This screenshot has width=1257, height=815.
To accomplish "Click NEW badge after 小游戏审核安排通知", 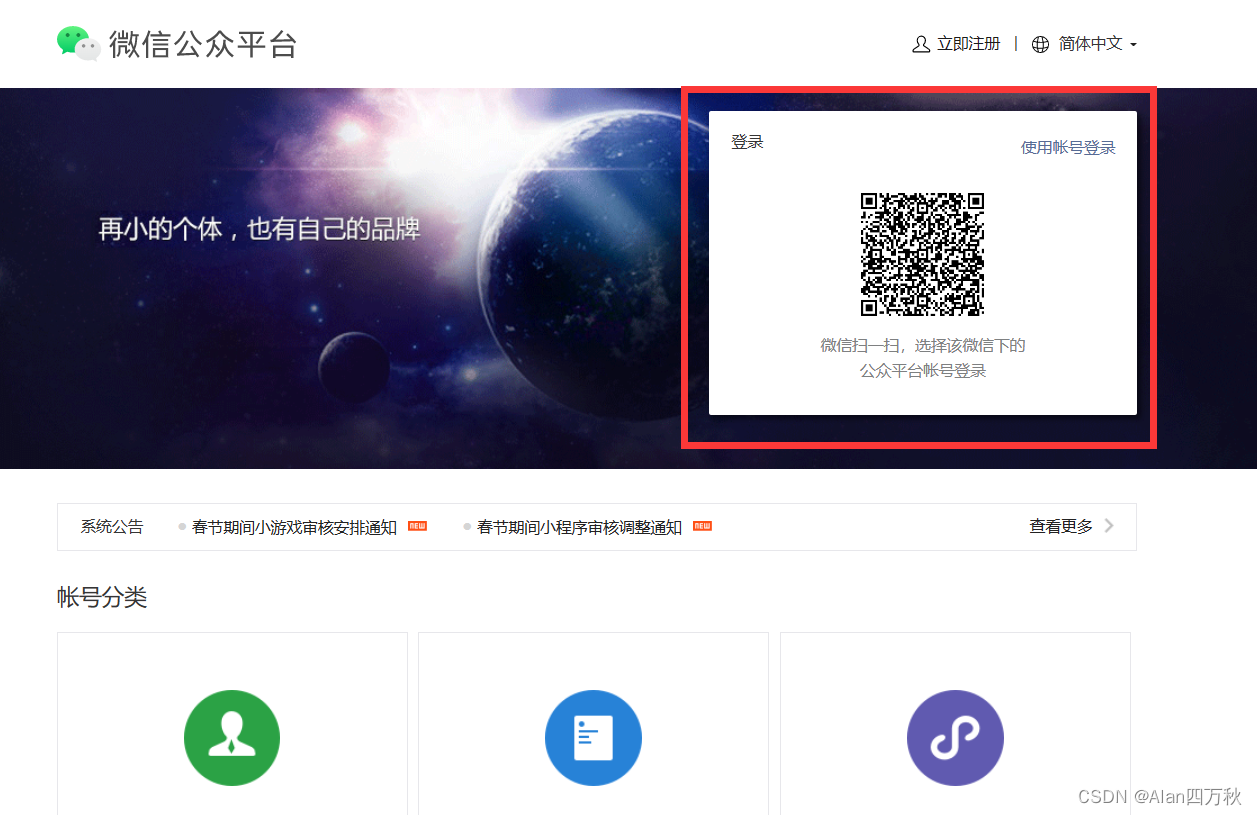I will 417,526.
